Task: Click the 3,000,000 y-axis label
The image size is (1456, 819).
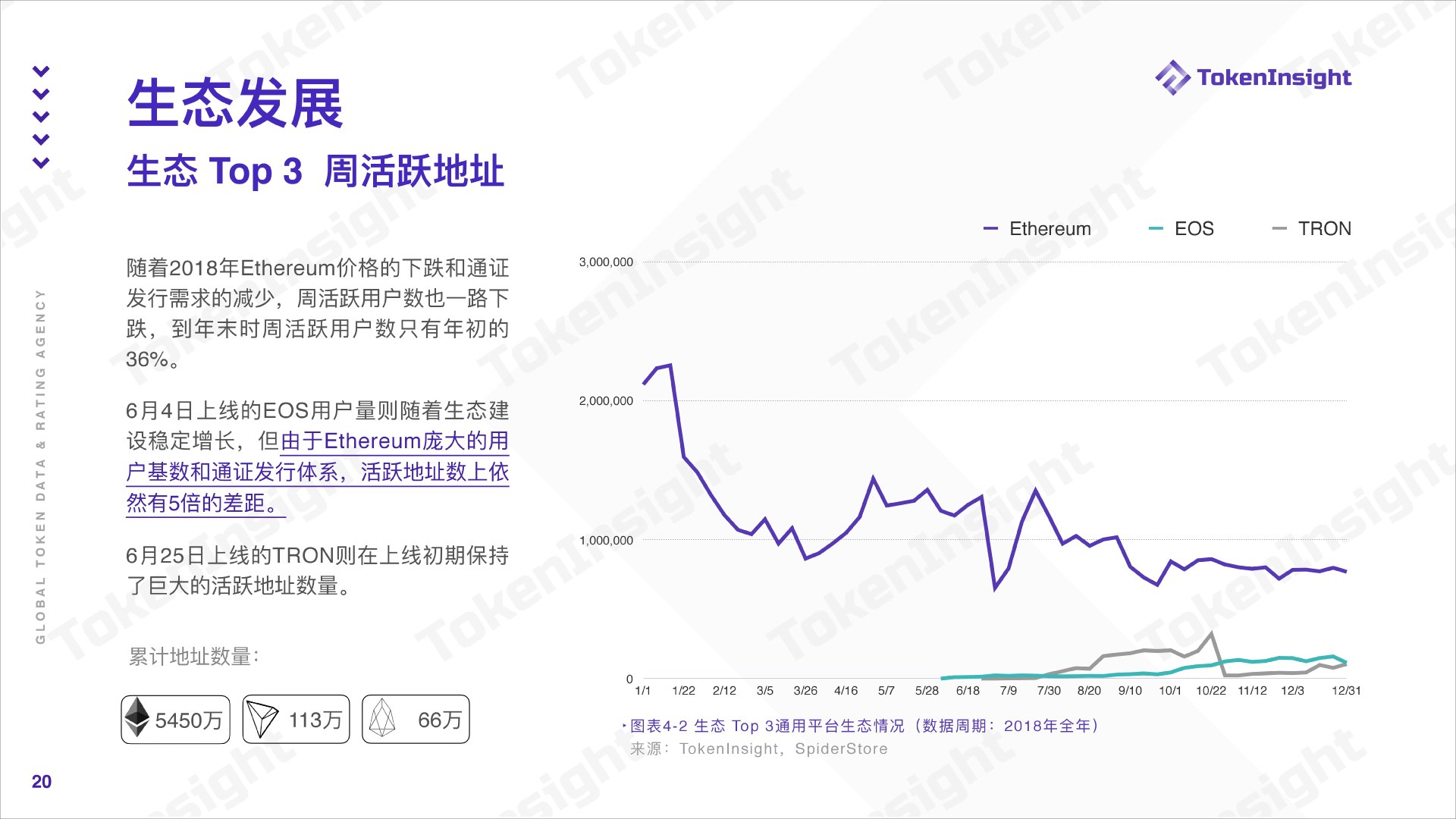Action: [606, 262]
